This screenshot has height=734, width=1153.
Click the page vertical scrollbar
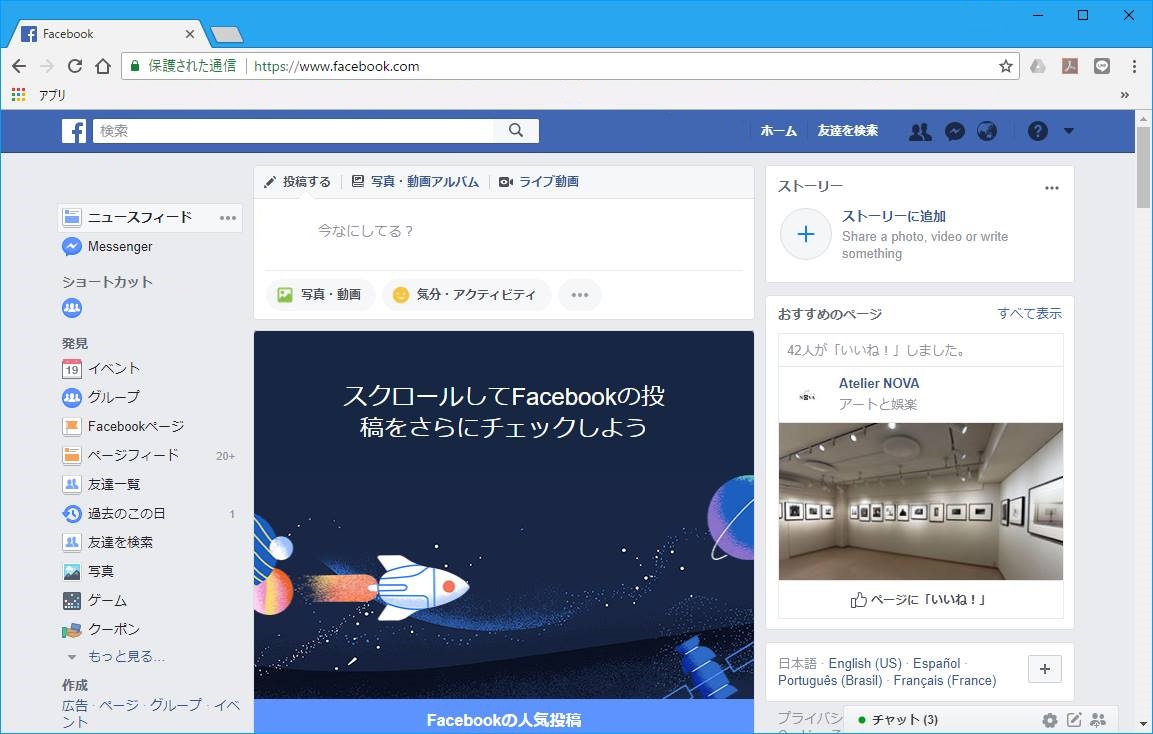tap(1143, 167)
